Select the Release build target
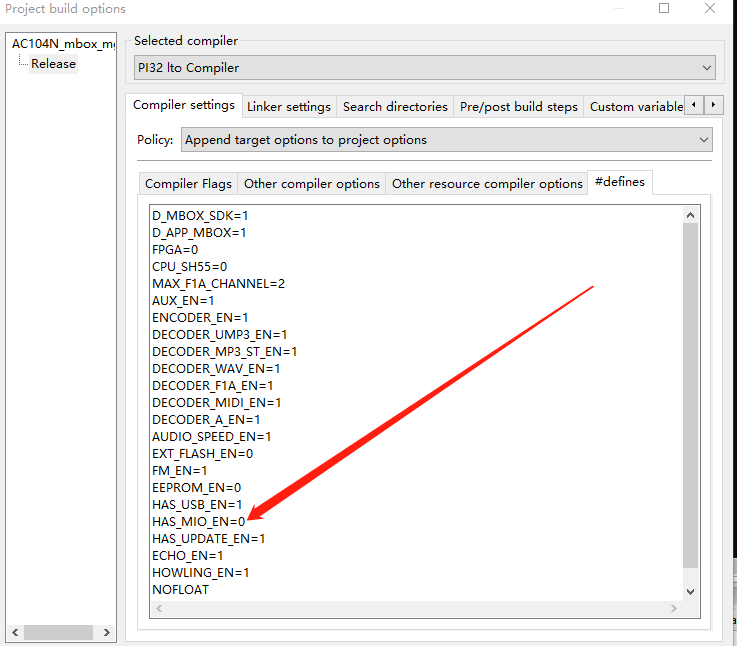 53,63
